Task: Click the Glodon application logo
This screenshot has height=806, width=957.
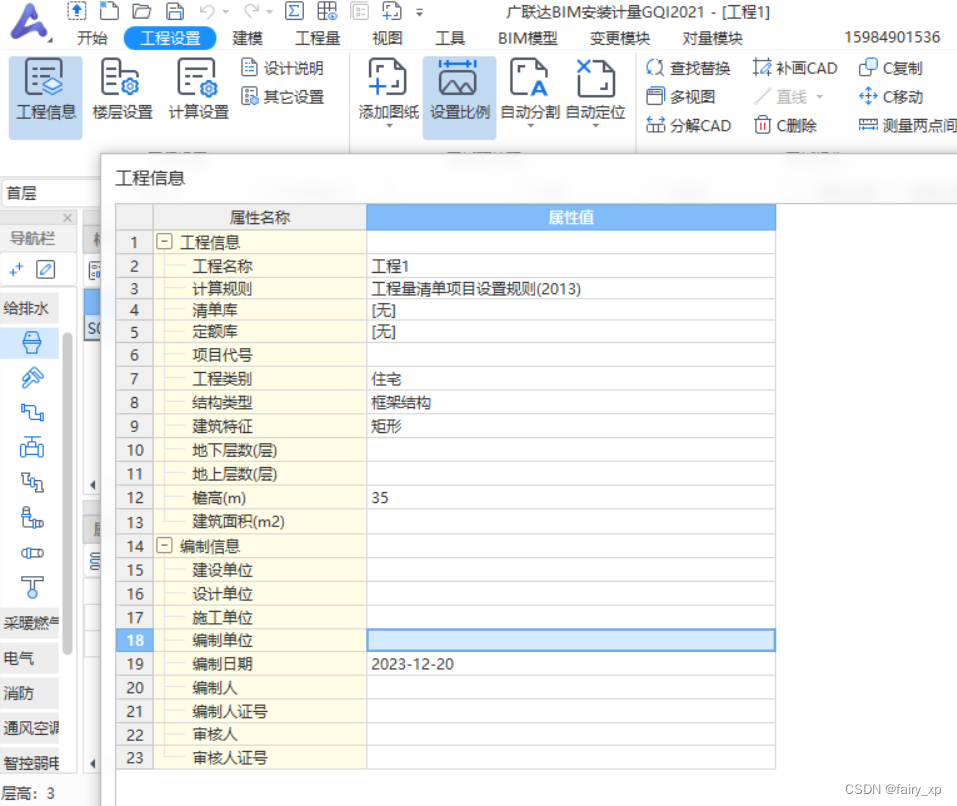Action: (x=29, y=21)
